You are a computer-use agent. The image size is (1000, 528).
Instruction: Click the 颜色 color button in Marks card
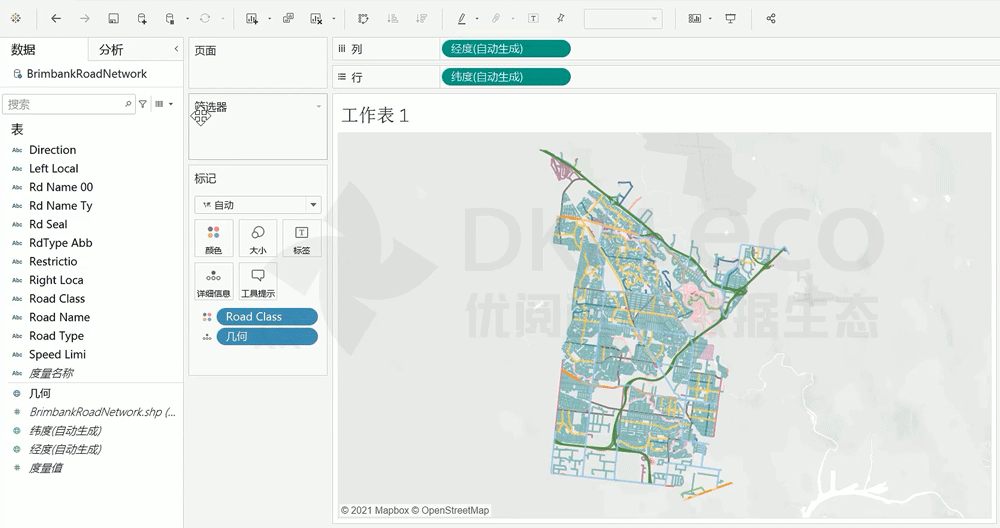(x=213, y=238)
